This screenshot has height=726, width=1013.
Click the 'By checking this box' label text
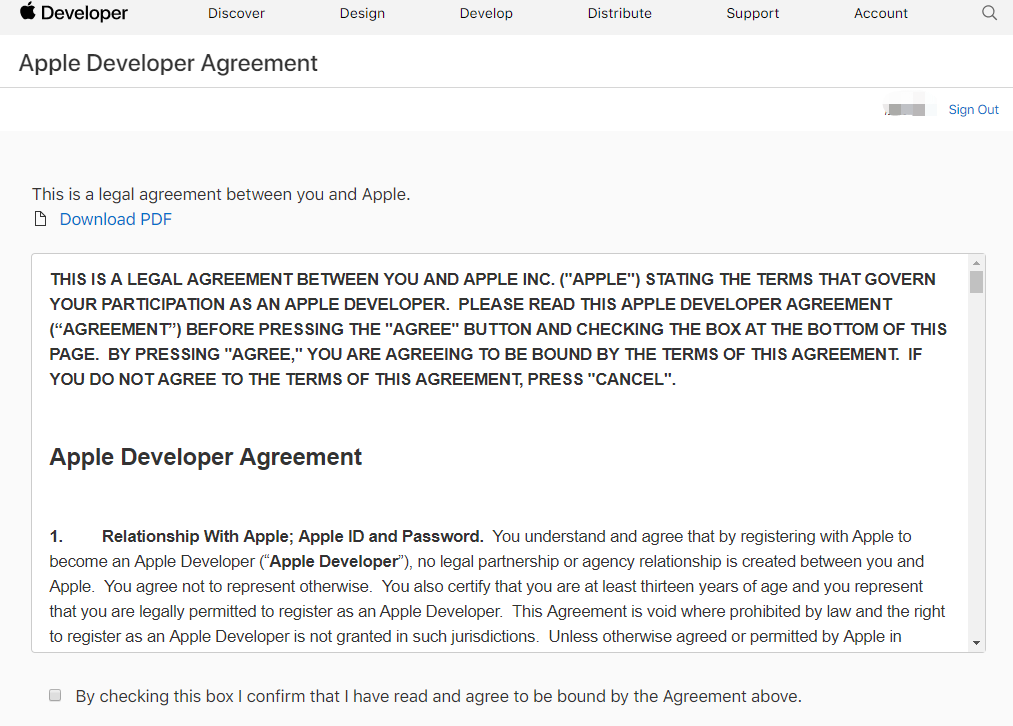tap(438, 696)
